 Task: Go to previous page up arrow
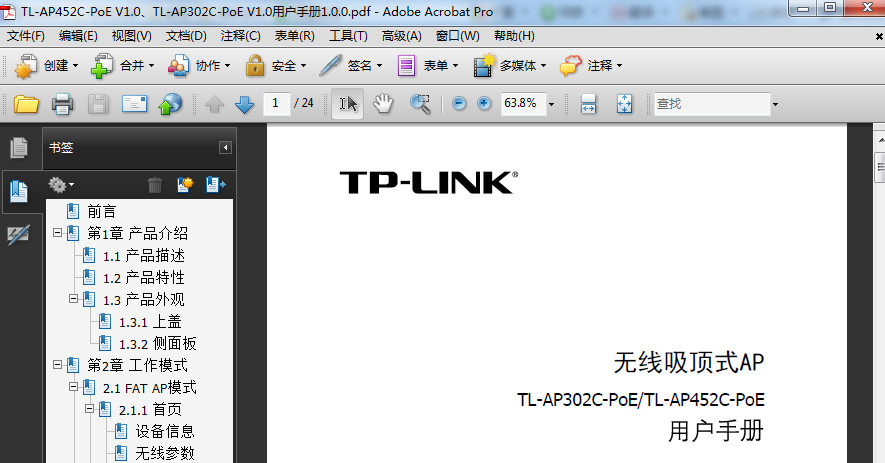[214, 104]
